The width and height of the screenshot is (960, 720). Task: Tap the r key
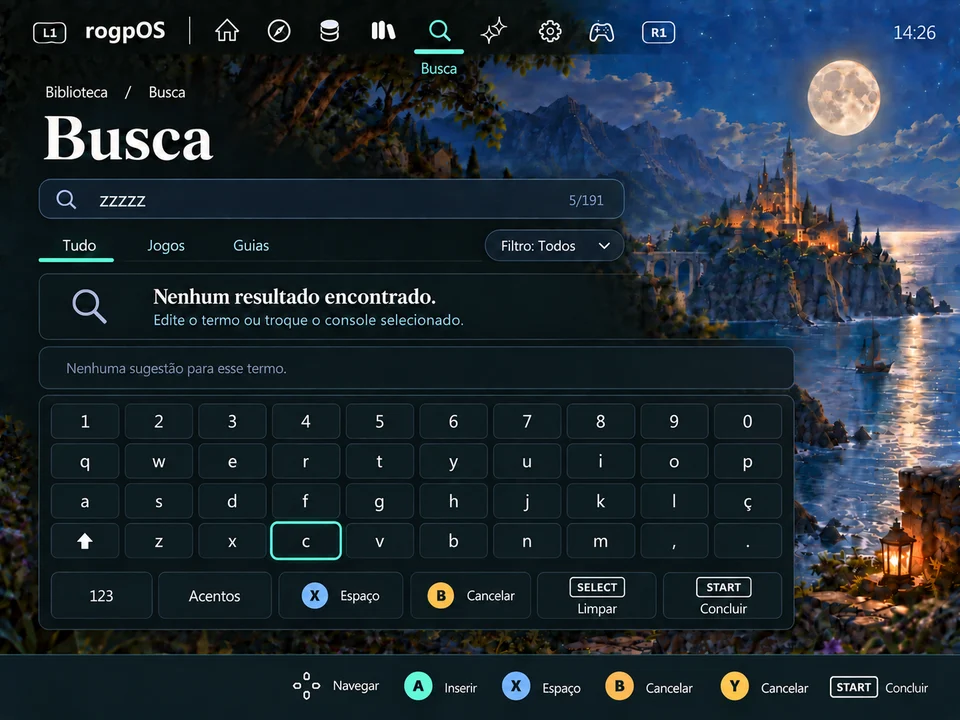306,461
